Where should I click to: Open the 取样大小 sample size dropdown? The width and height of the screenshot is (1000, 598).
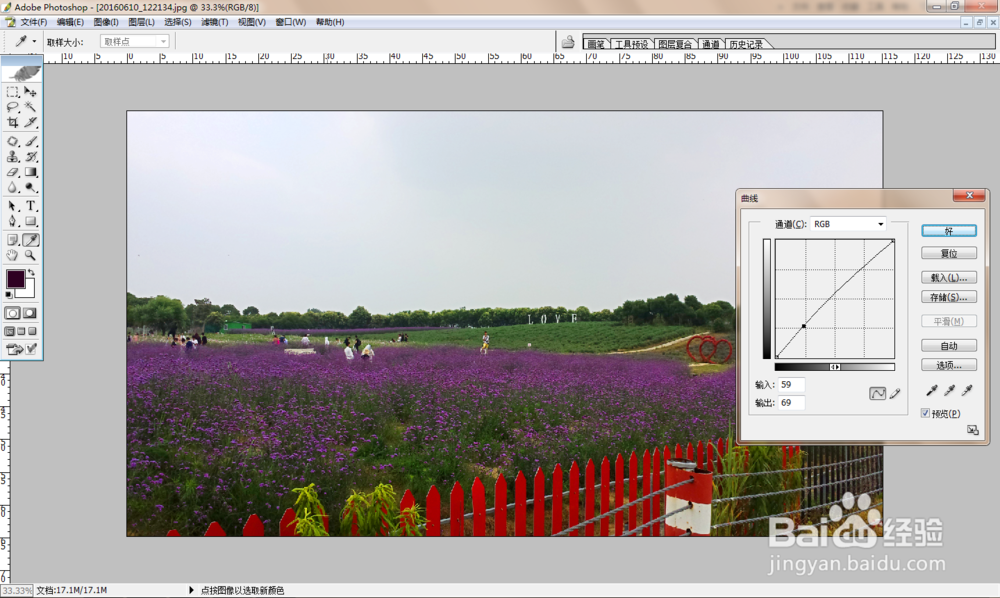pos(135,41)
